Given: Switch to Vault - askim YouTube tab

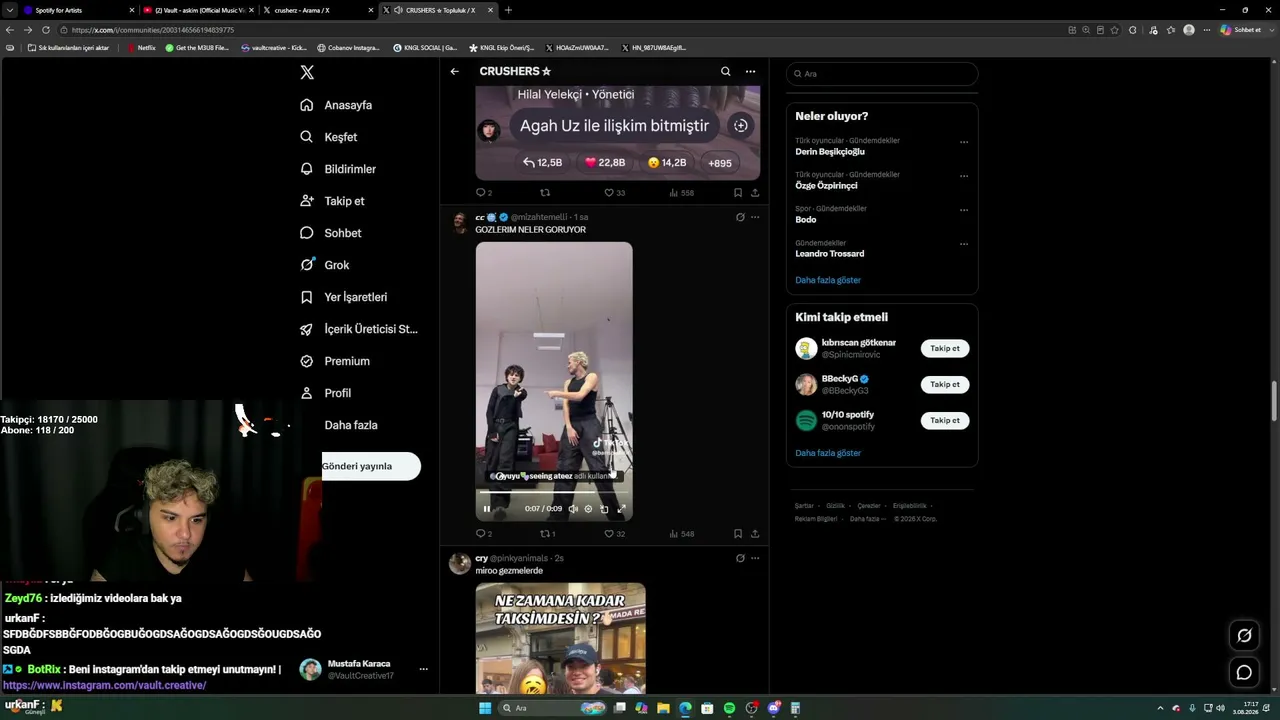Looking at the screenshot, I should (198, 10).
